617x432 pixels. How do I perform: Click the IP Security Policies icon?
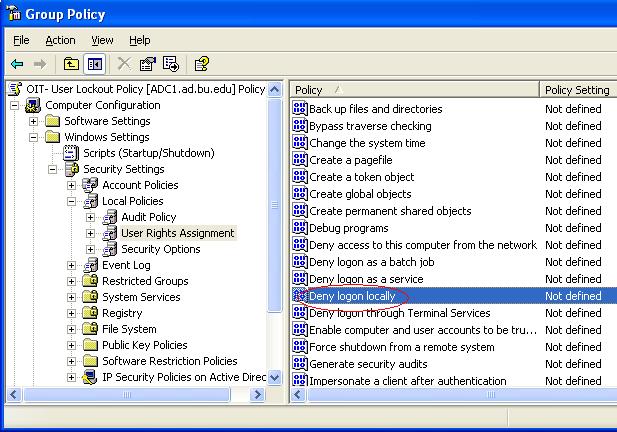[90, 377]
